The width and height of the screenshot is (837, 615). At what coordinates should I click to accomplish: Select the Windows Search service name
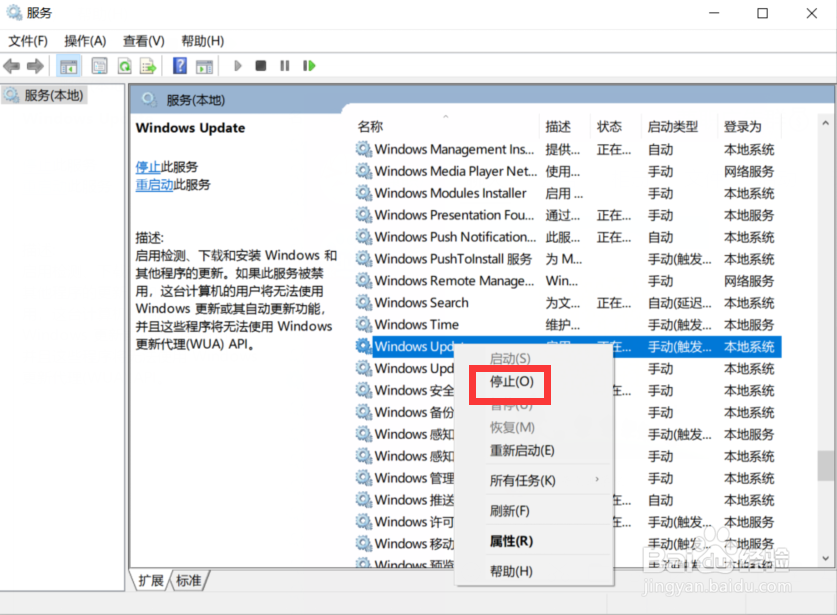(x=422, y=302)
